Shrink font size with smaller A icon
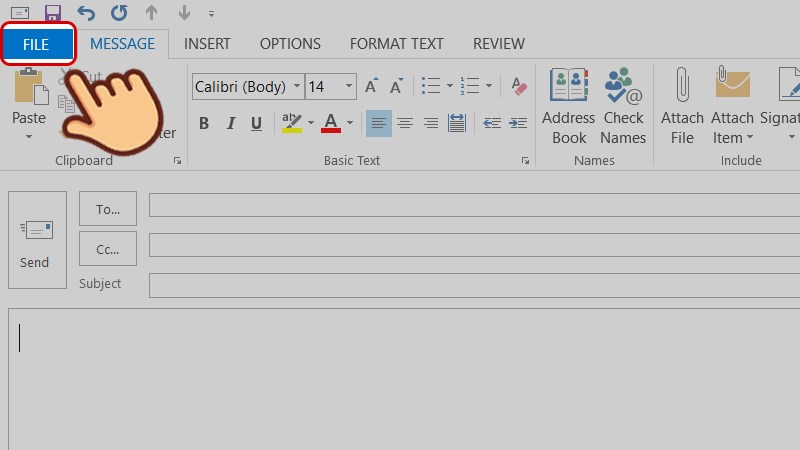The height and width of the screenshot is (450, 800). 396,86
